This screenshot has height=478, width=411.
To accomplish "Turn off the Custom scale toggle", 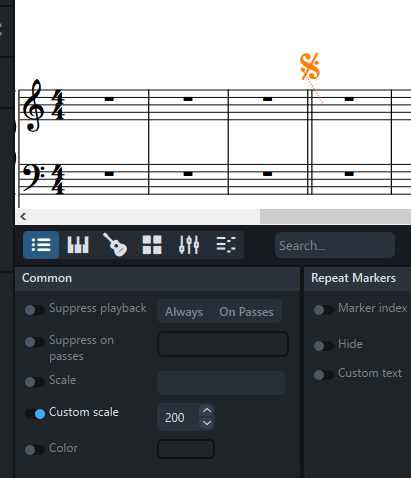I will click(x=35, y=414).
